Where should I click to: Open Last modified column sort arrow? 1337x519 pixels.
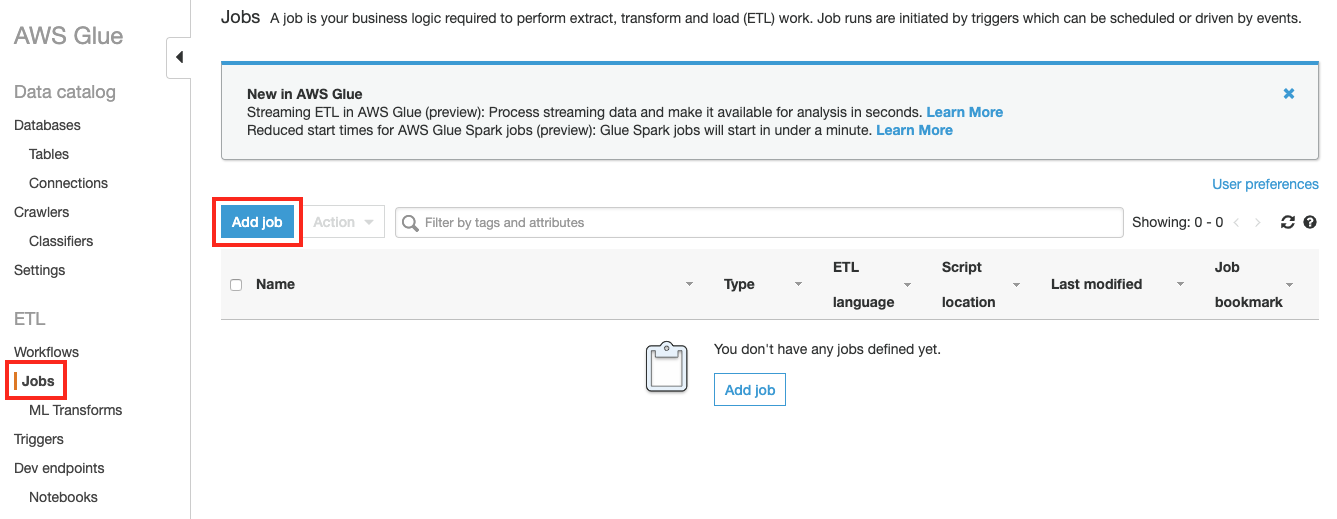(1180, 285)
